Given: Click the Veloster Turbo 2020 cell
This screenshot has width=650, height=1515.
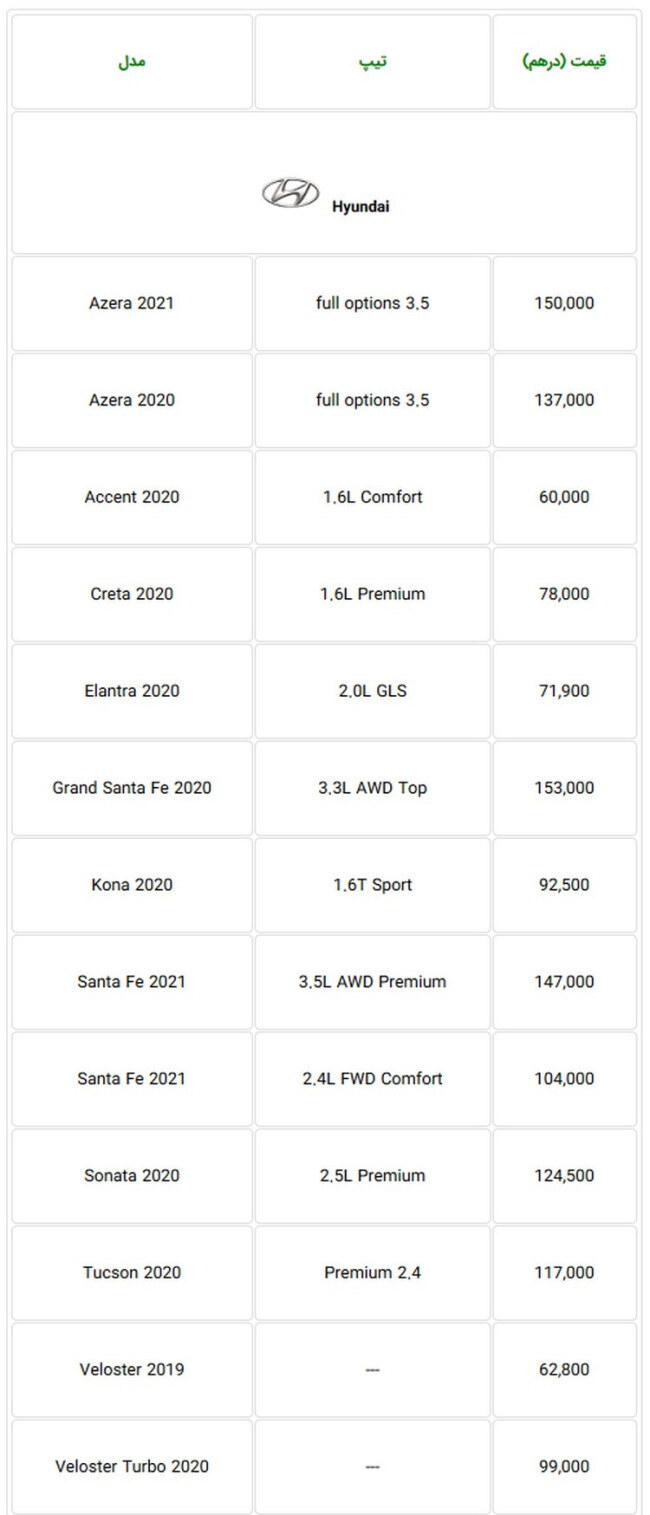Looking at the screenshot, I should (132, 1467).
